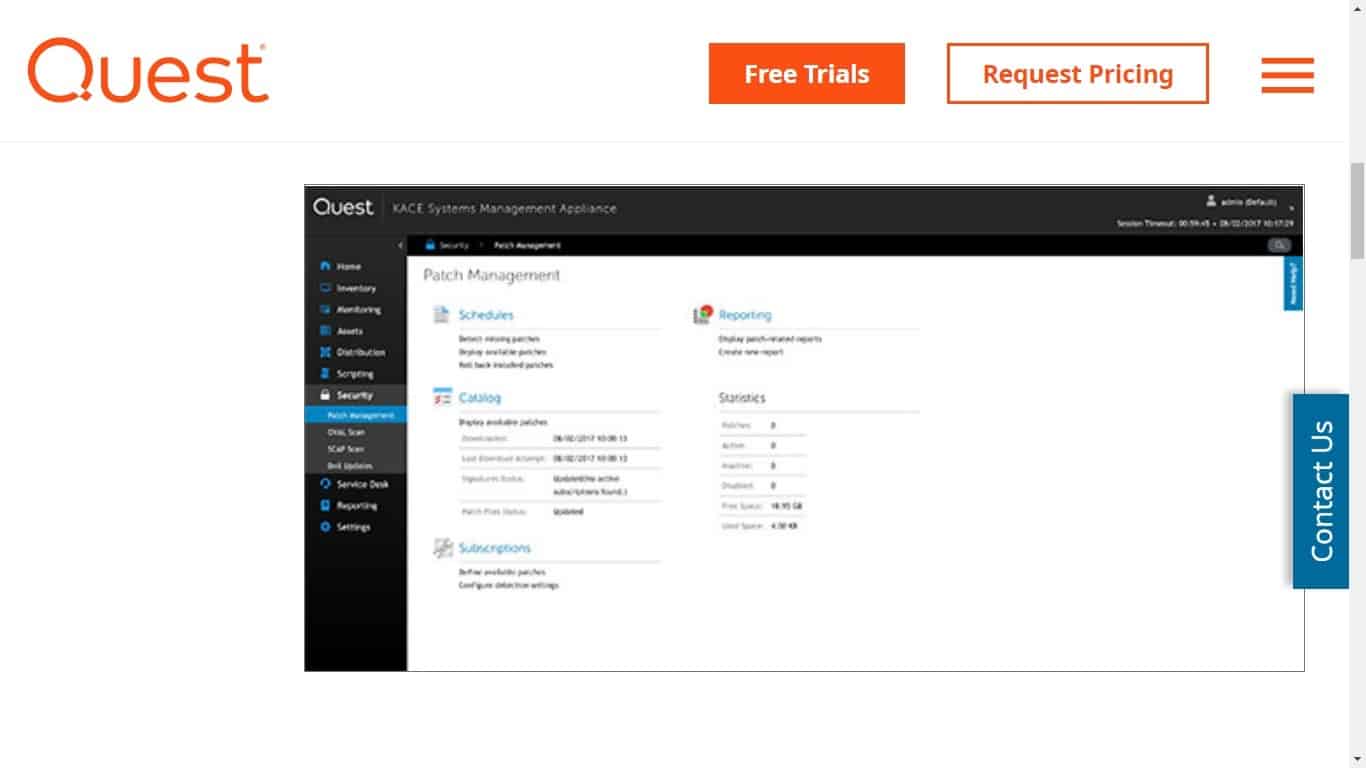The image size is (1366, 768).
Task: Click the Security breadcrumb link
Action: (x=454, y=245)
